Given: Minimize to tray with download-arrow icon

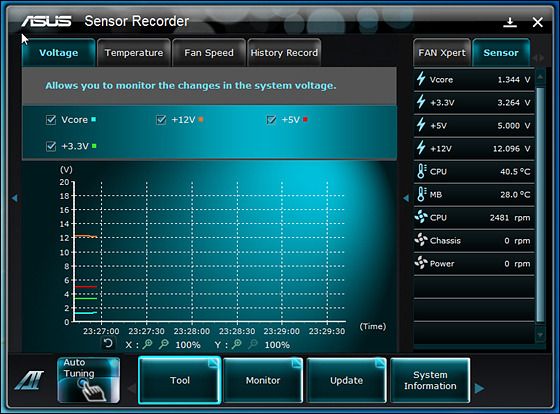Looking at the screenshot, I should pyautogui.click(x=510, y=22).
